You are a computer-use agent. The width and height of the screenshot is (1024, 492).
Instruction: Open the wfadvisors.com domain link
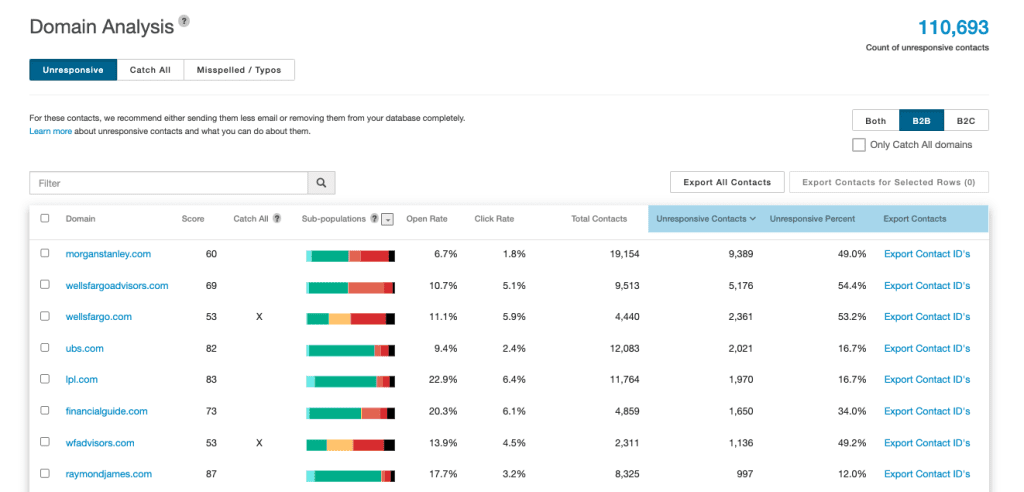click(x=100, y=443)
